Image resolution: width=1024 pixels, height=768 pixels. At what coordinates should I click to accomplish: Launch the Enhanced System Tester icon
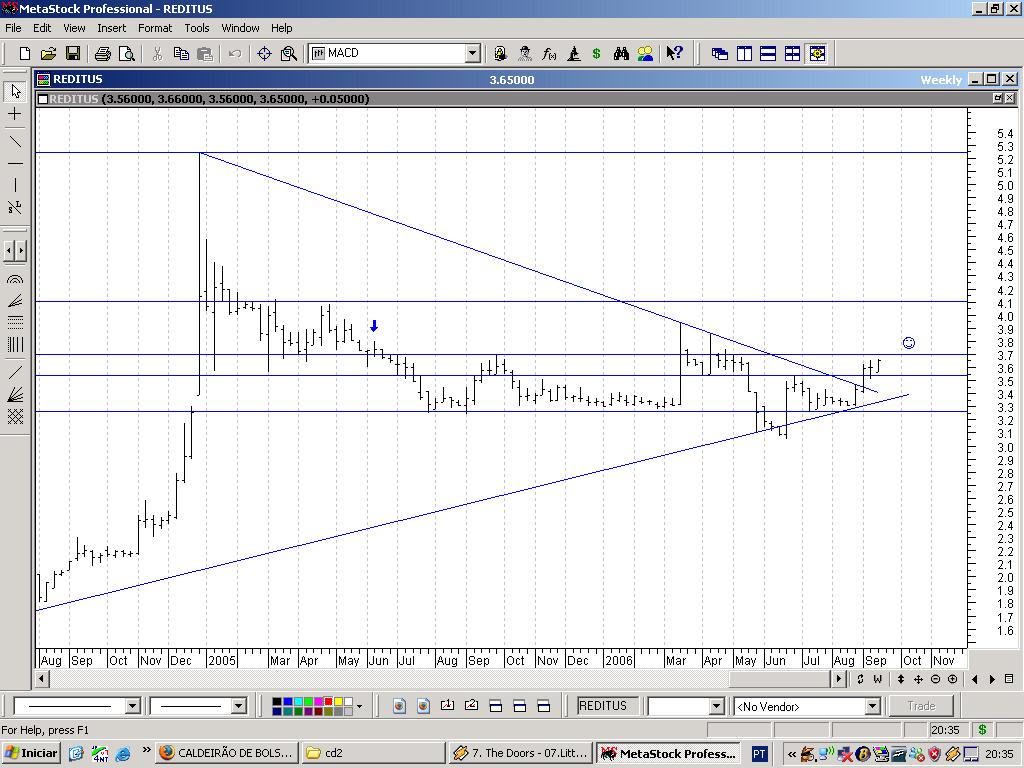click(x=573, y=54)
